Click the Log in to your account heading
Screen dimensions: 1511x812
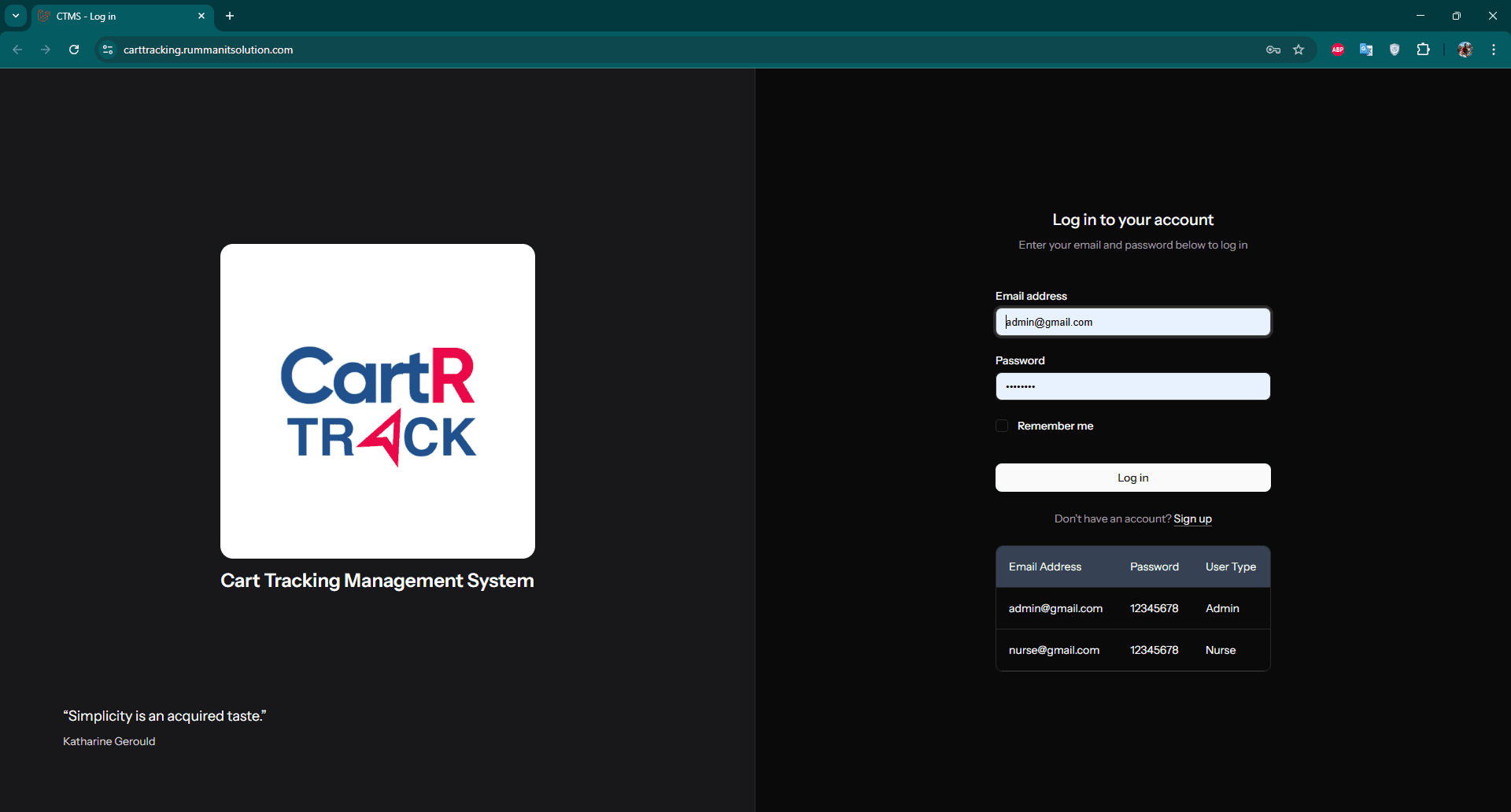coord(1133,220)
